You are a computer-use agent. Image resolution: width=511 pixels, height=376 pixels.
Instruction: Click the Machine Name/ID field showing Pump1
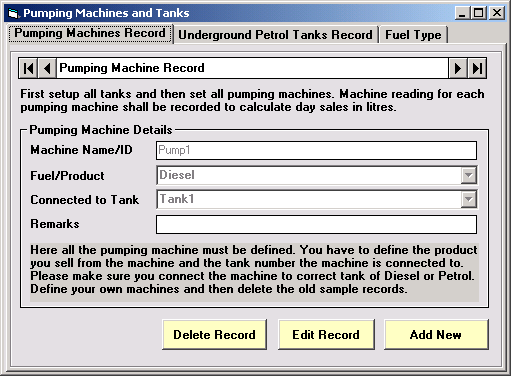point(316,150)
